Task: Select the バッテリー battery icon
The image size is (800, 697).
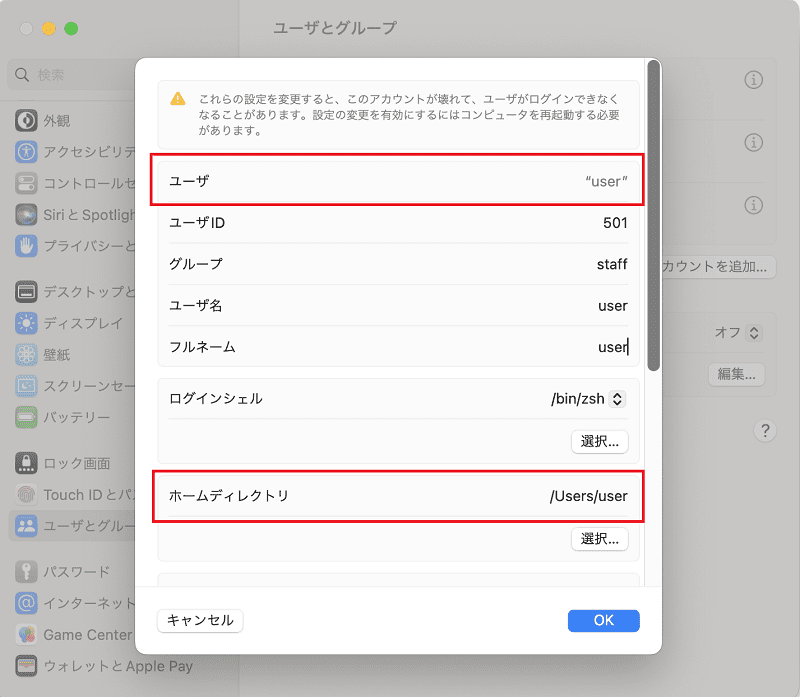Action: click(26, 417)
